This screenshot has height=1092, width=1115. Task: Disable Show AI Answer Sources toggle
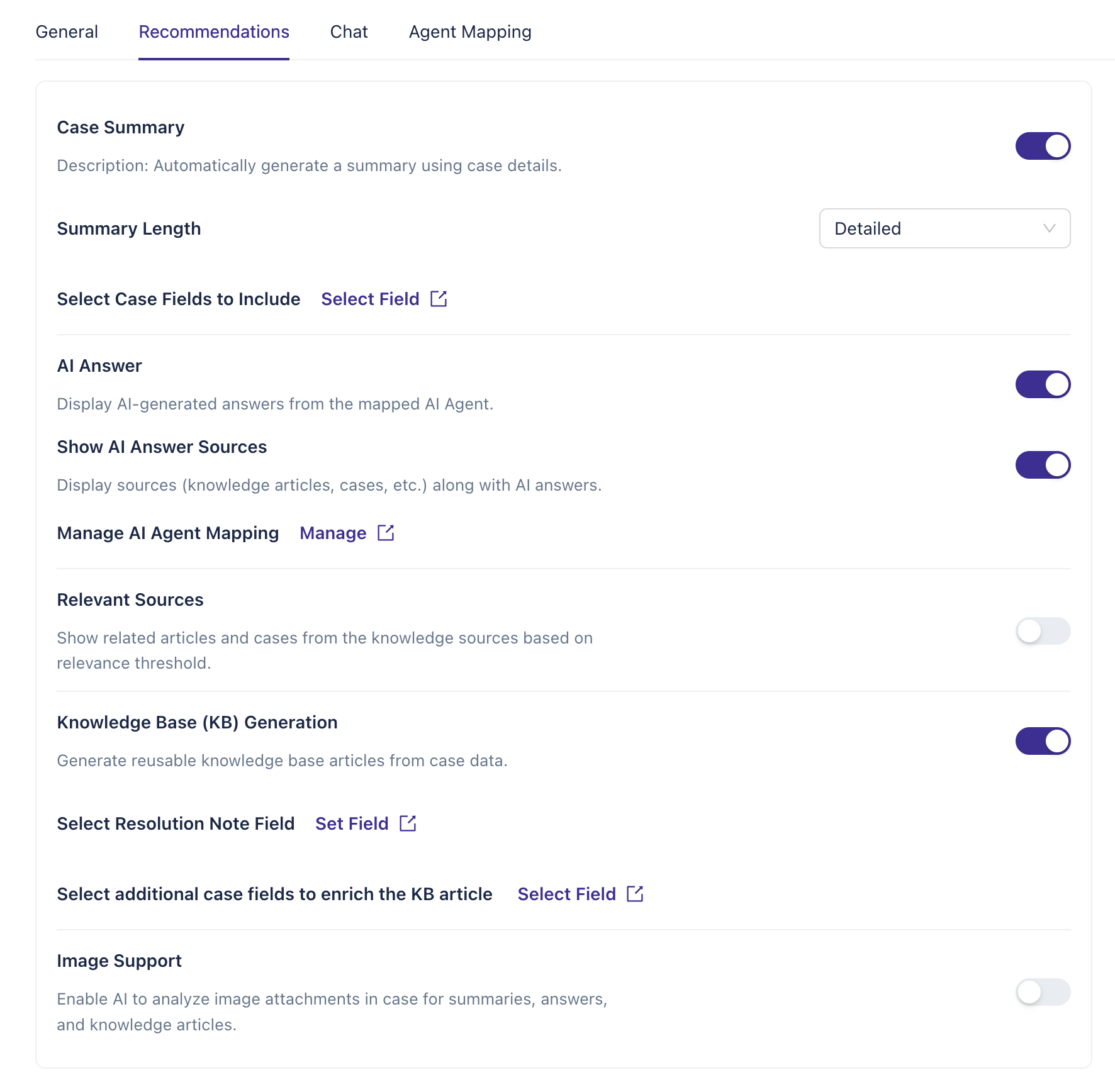[x=1043, y=465]
